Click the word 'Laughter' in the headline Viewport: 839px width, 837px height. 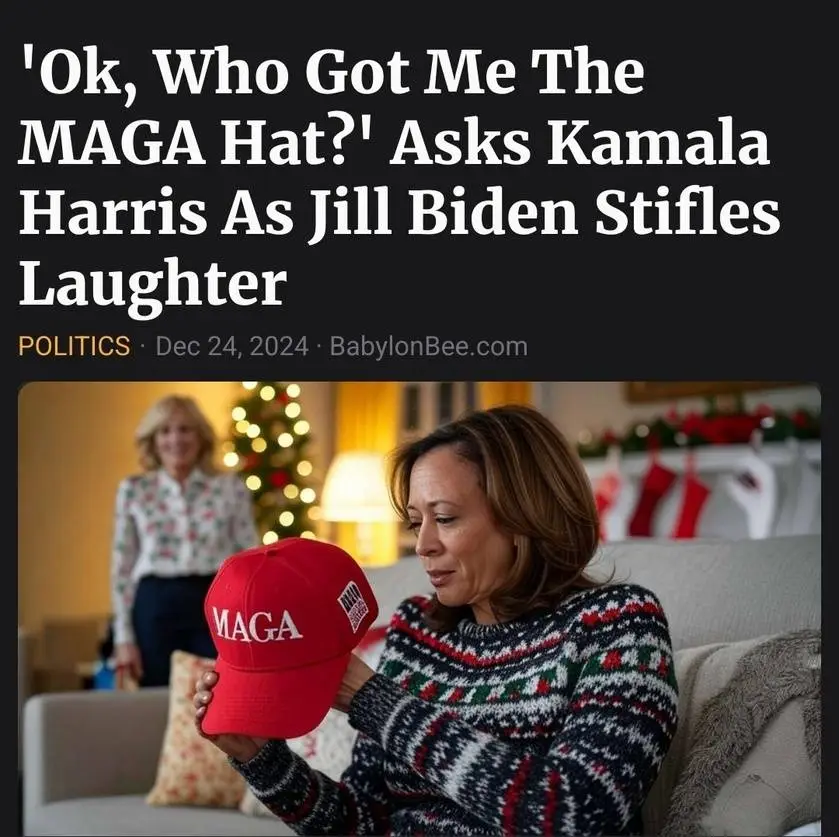click(x=153, y=284)
